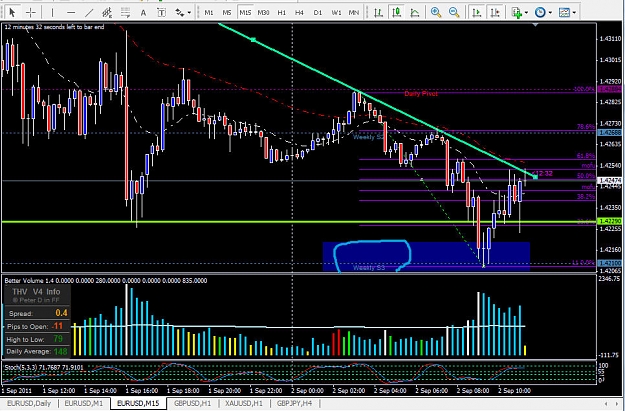Click the '2 Sep 04:00' time label
The image size is (625, 411).
[x=391, y=390]
